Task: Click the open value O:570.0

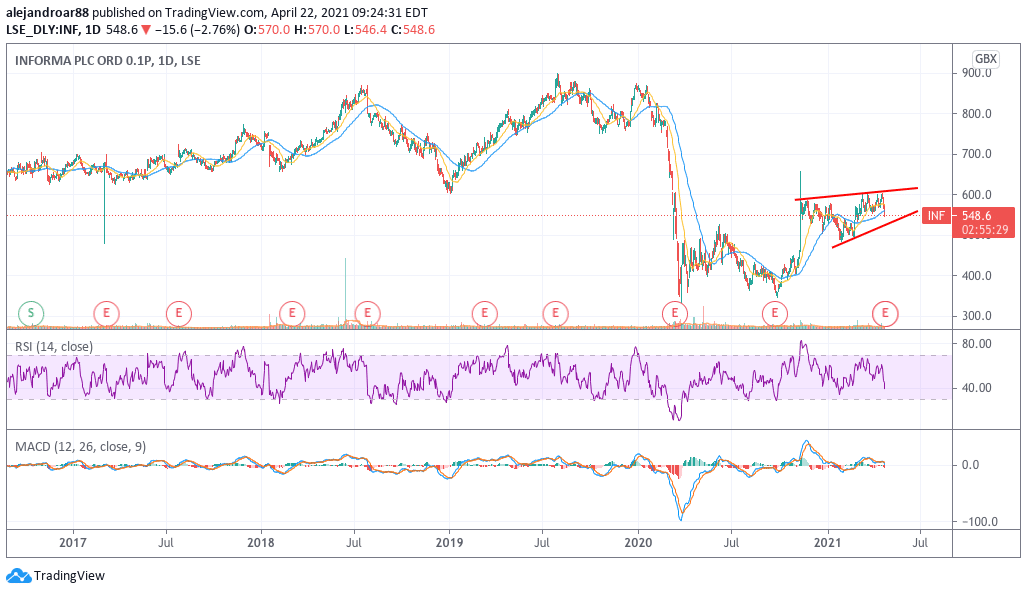Action: pyautogui.click(x=267, y=30)
